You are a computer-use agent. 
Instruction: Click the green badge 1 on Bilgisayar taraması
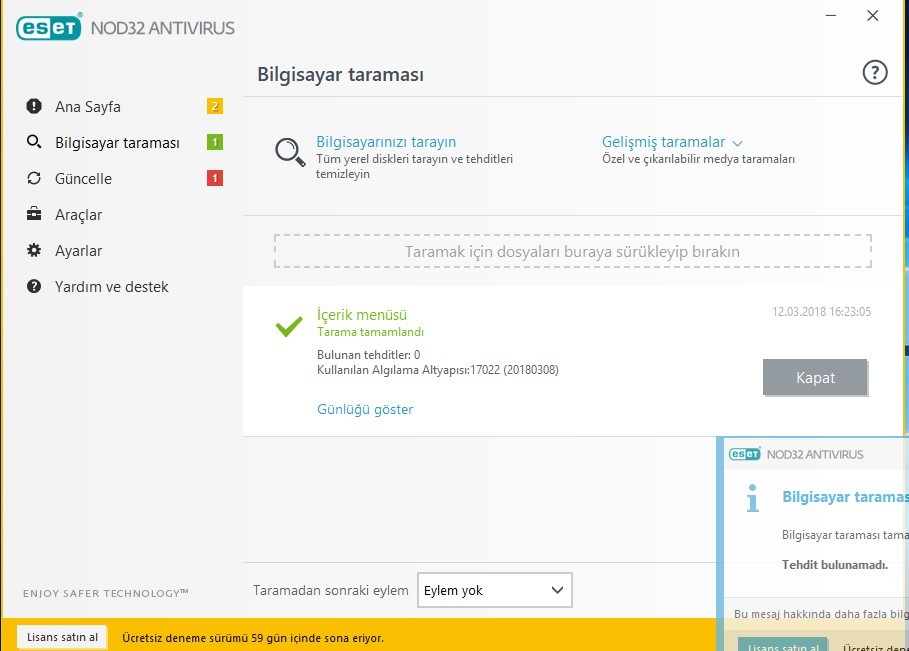pyautogui.click(x=214, y=142)
